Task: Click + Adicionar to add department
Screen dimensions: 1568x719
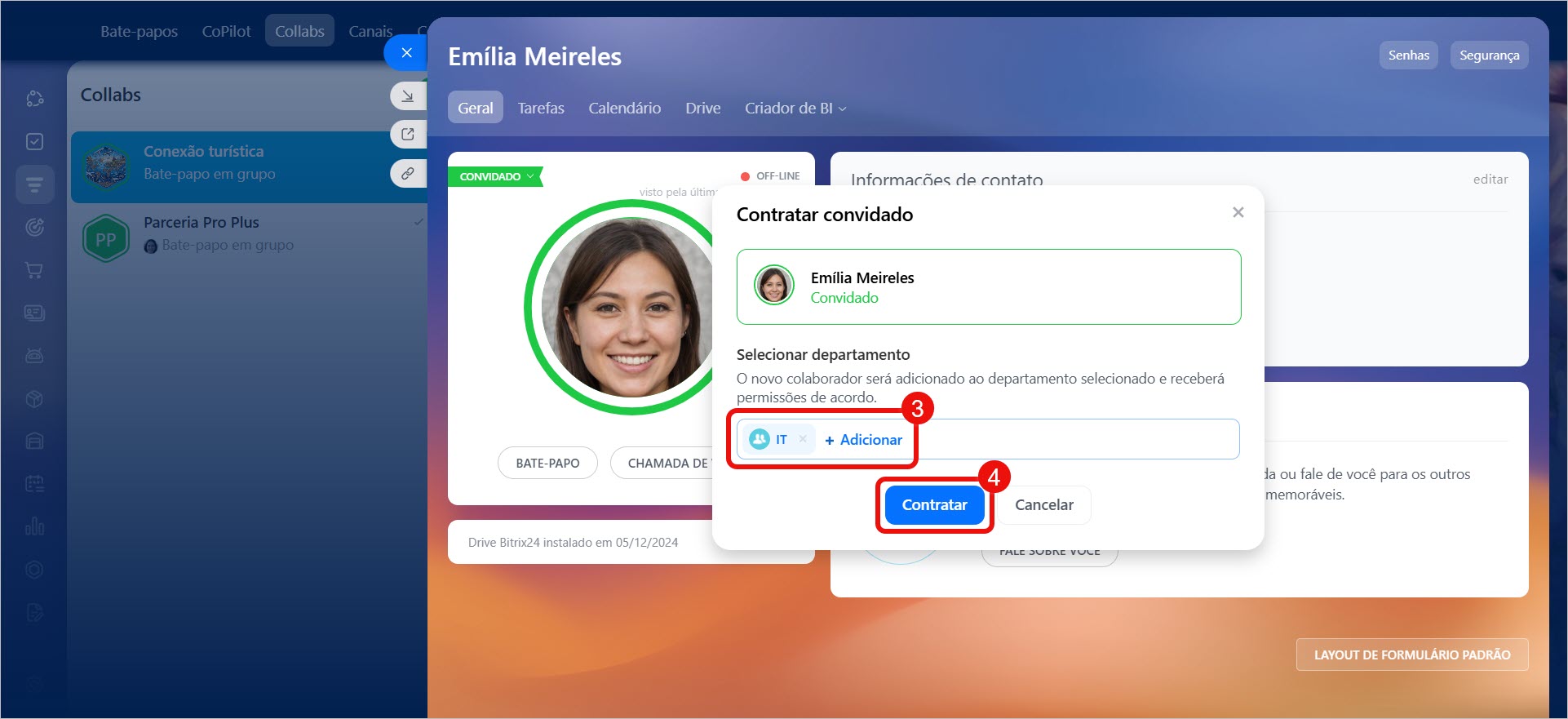Action: (x=863, y=439)
